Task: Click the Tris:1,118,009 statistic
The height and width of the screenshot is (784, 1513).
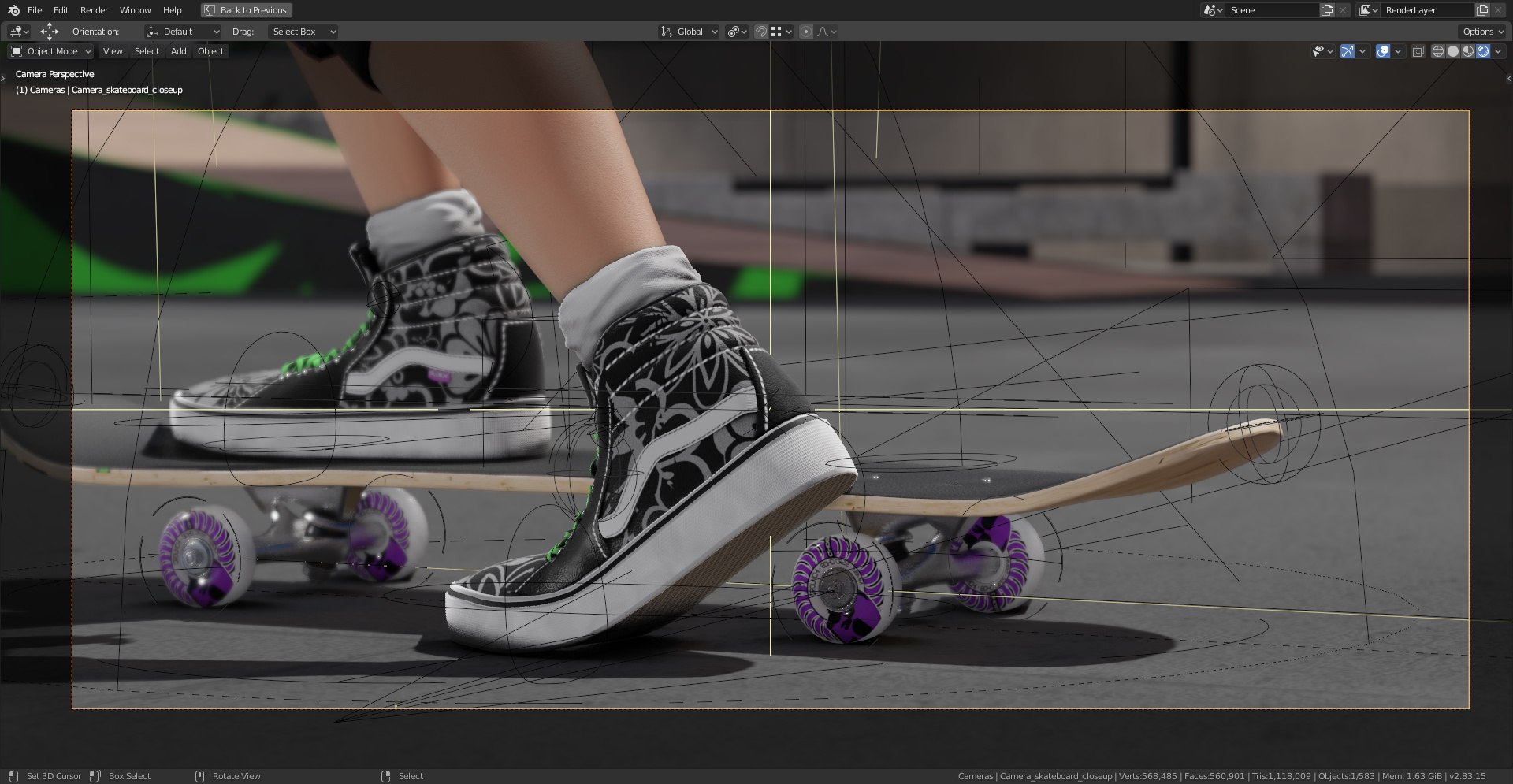Action: pyautogui.click(x=1281, y=776)
